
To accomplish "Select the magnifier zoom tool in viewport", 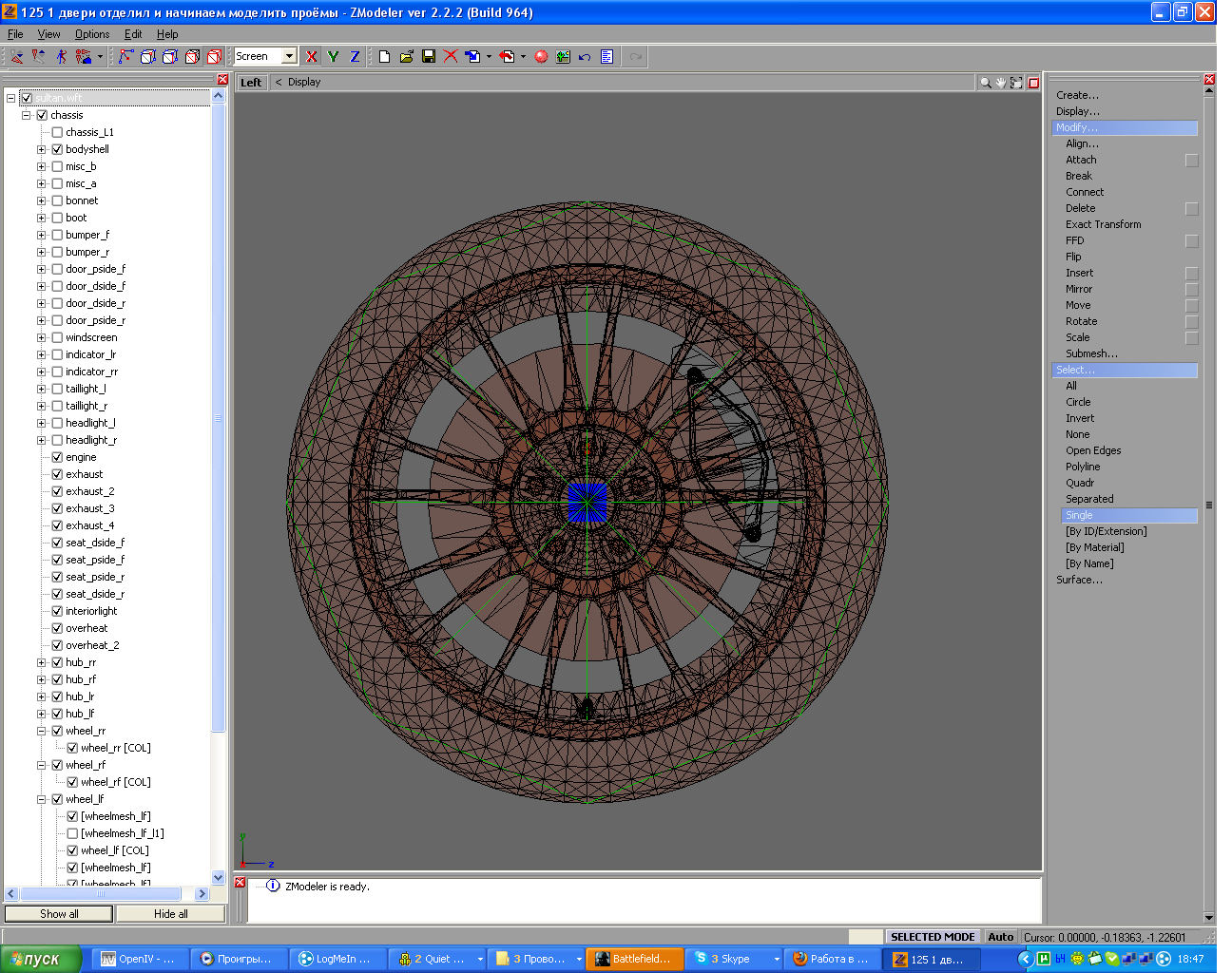I will tap(986, 83).
